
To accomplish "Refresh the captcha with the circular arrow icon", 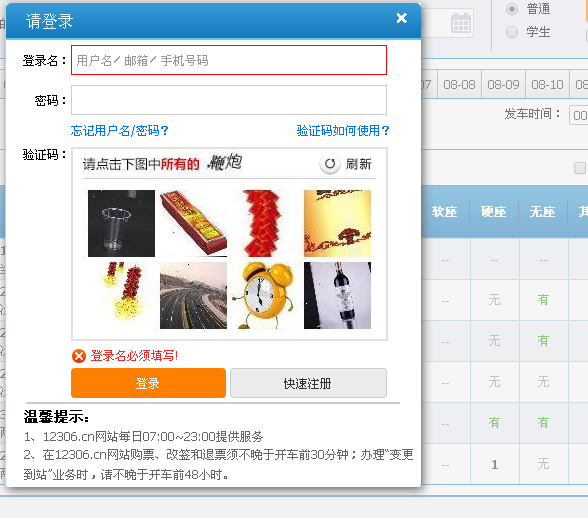I will tap(330, 164).
